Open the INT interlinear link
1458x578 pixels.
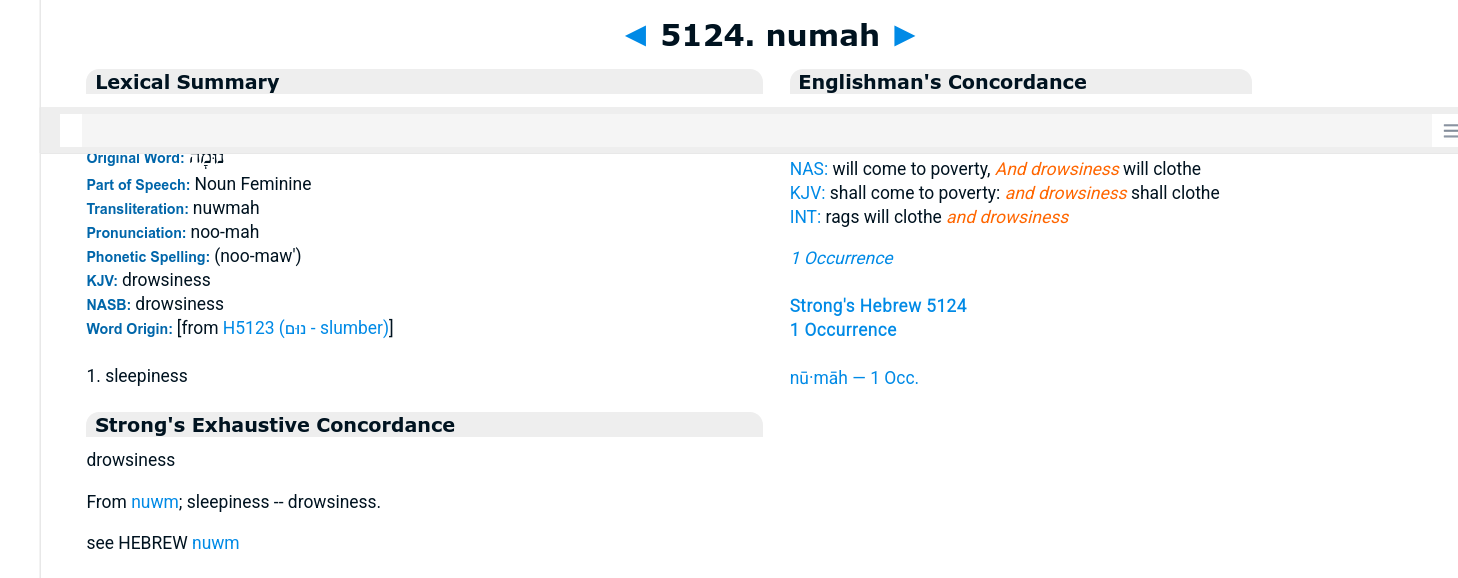point(805,218)
